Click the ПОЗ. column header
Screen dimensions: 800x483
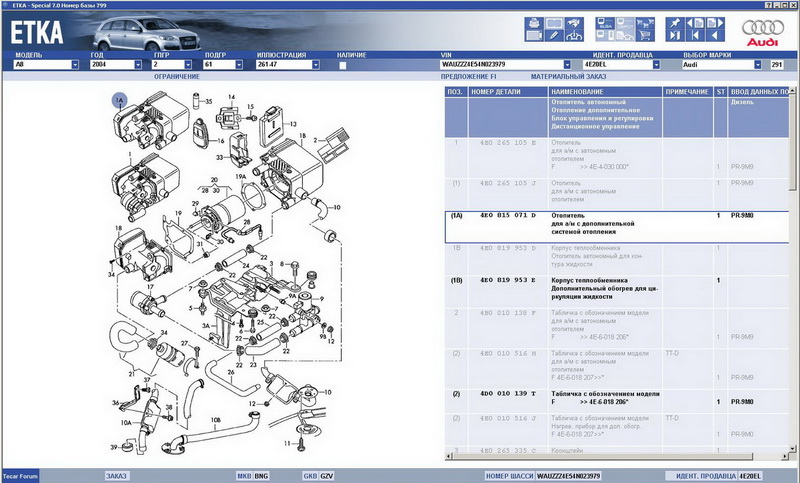(456, 92)
